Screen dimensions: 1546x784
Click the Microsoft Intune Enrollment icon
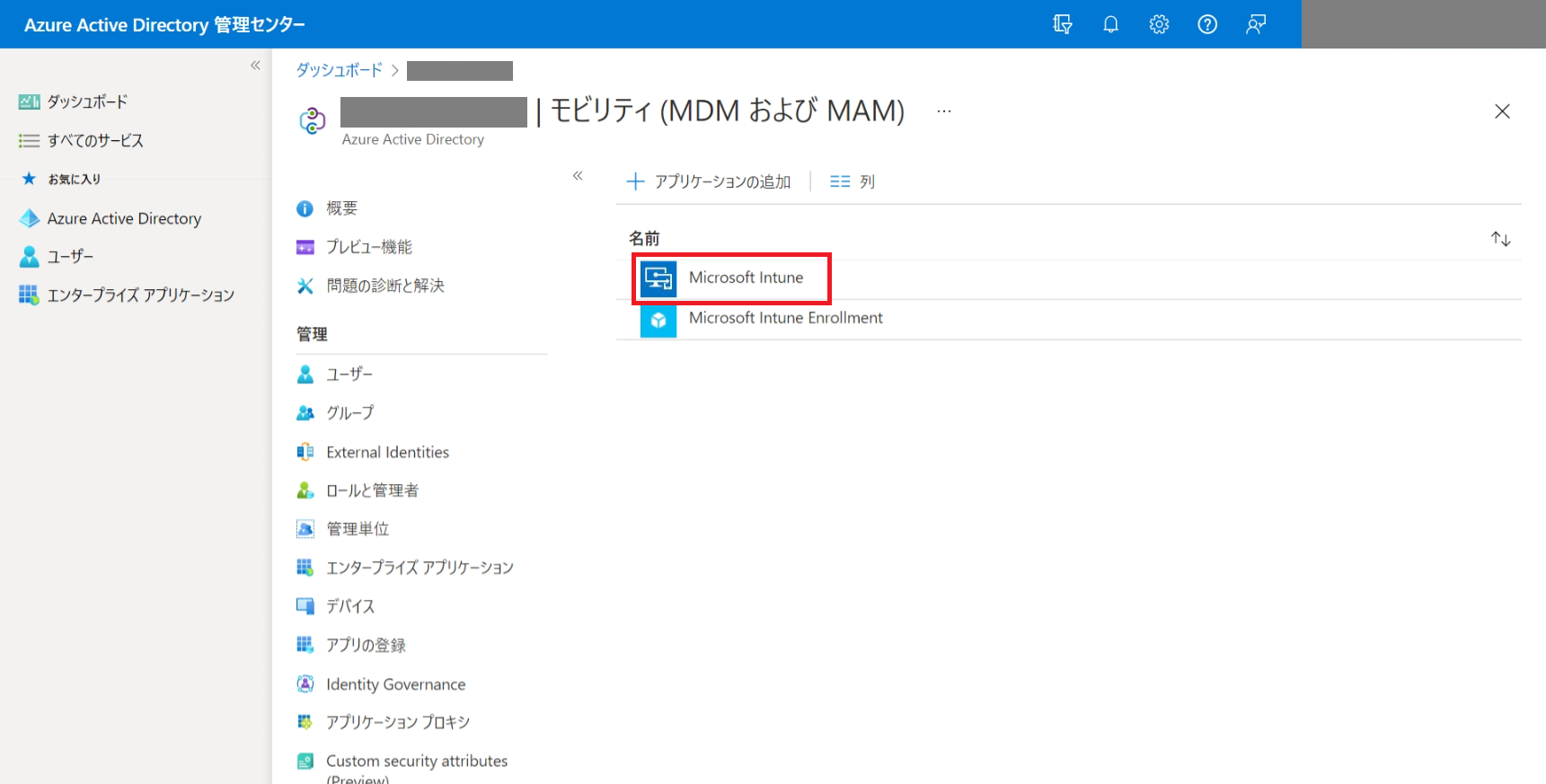pos(658,320)
